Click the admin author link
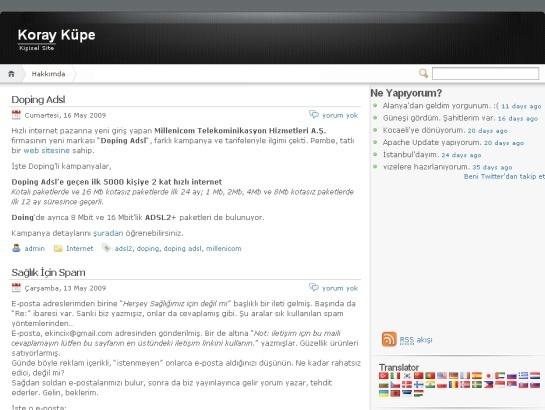545x410 pixels. [34, 248]
